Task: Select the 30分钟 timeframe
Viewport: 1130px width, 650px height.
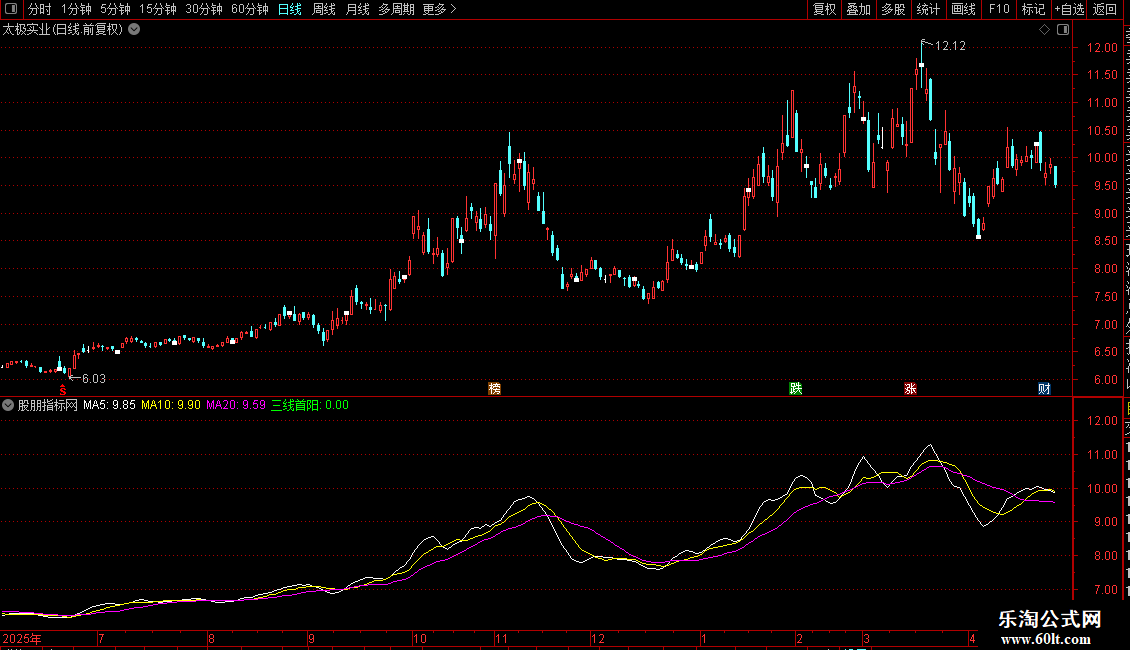Action: 204,9
